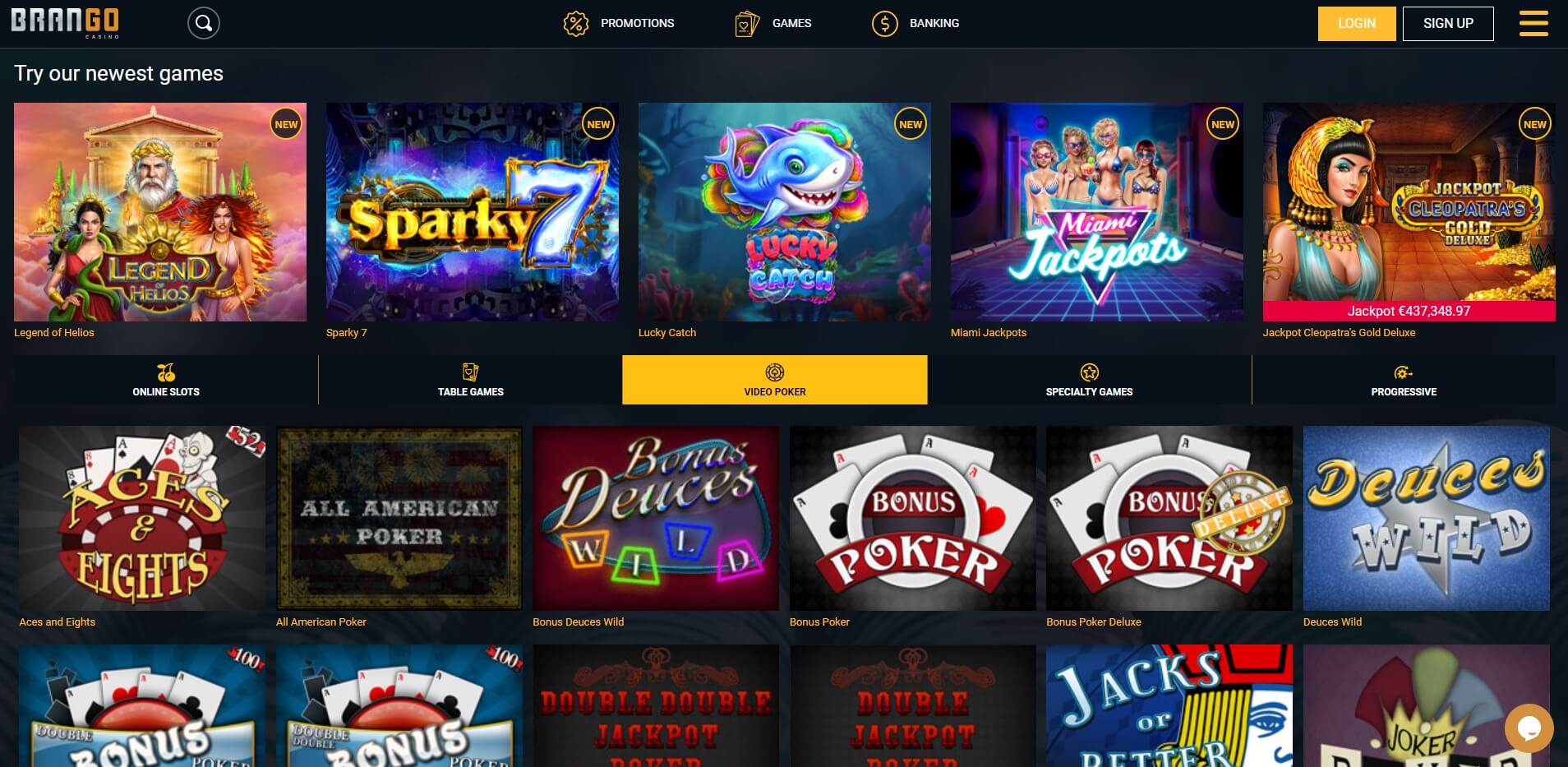Click the Banking dollar coin icon
Screen dimensions: 1568x767
coord(885,23)
